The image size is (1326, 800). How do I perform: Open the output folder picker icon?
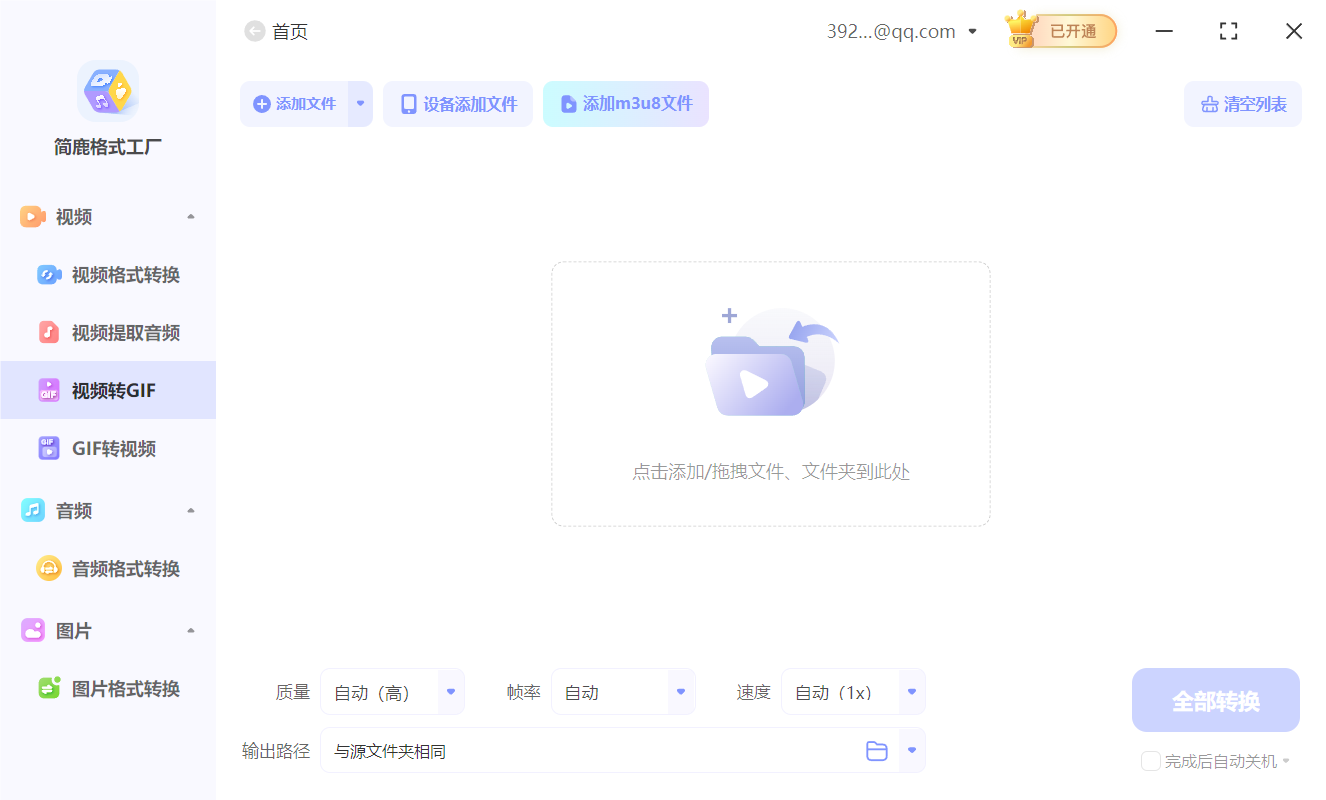(877, 750)
